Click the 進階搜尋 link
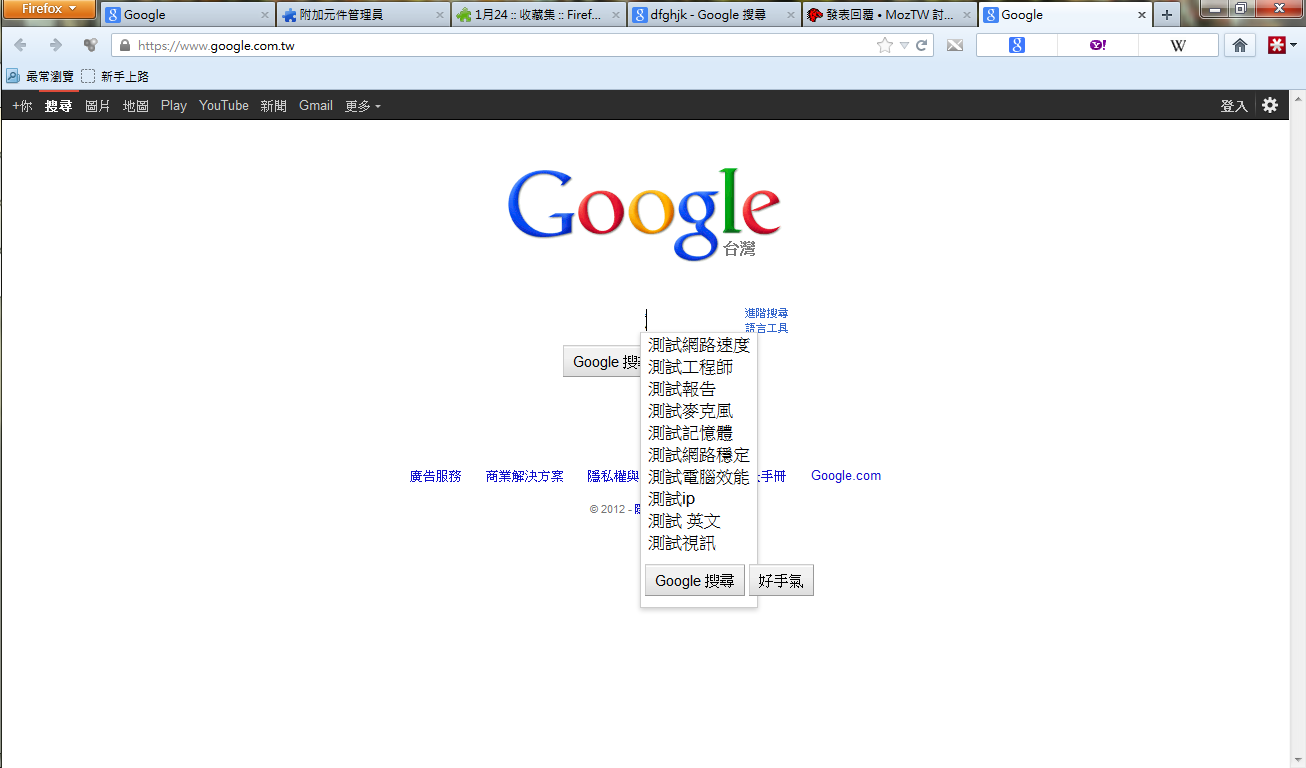 pos(766,313)
